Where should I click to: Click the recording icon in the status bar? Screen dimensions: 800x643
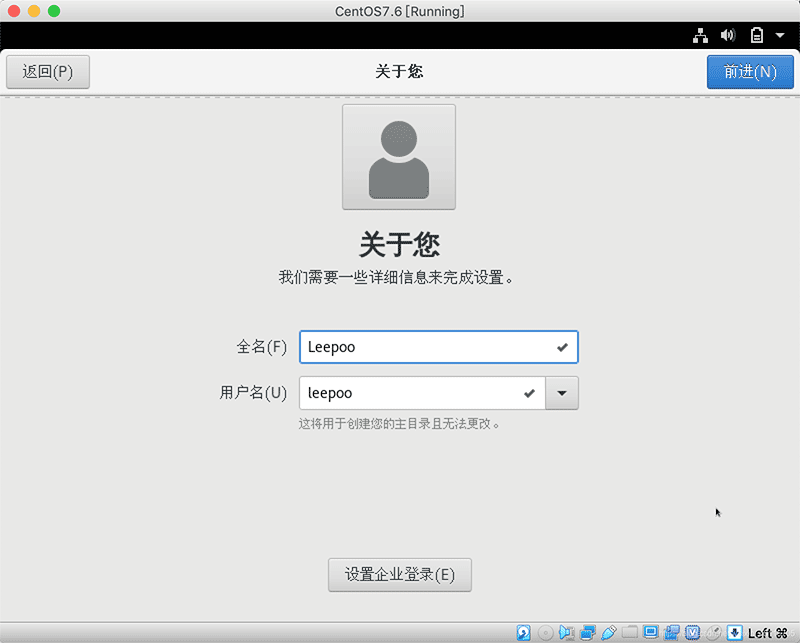pos(673,632)
